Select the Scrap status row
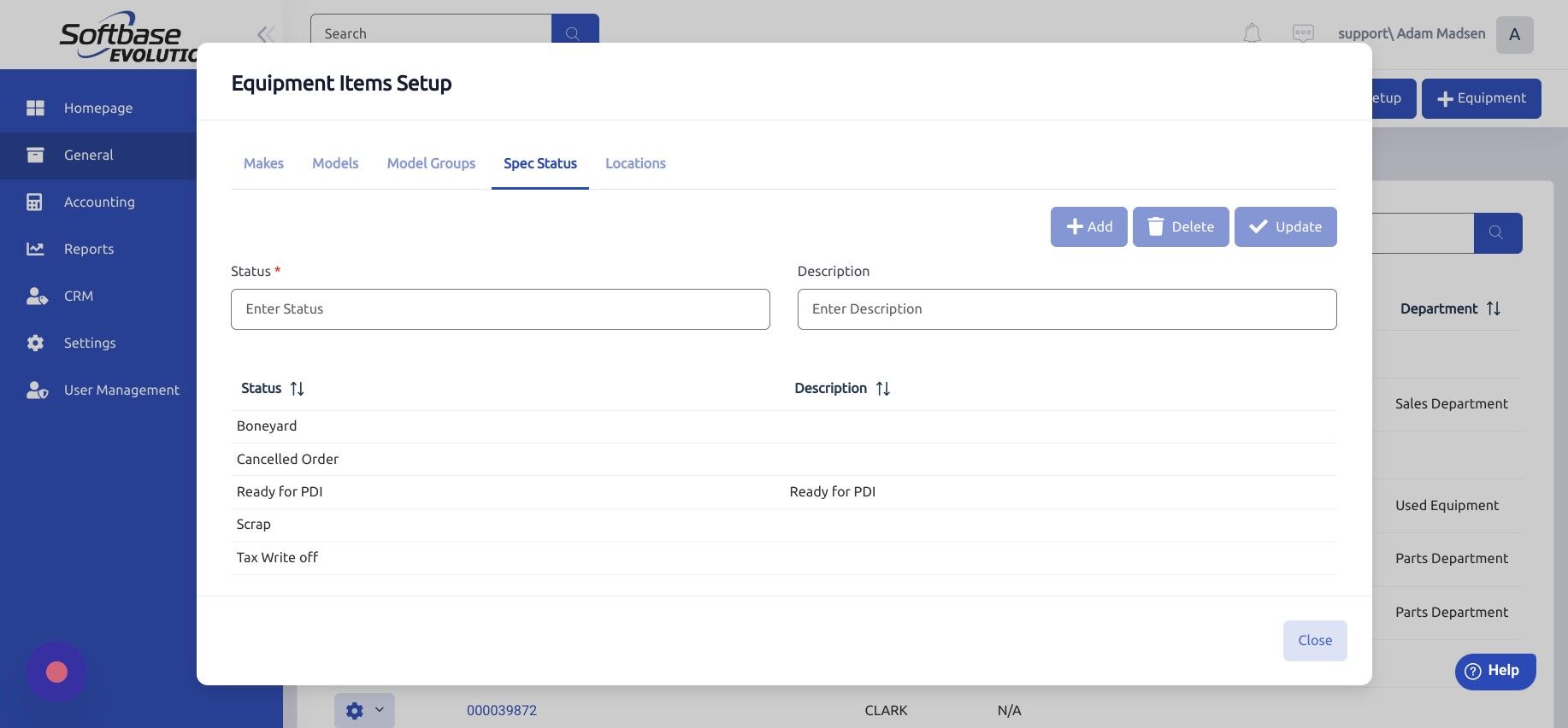The image size is (1568, 728). coord(783,525)
